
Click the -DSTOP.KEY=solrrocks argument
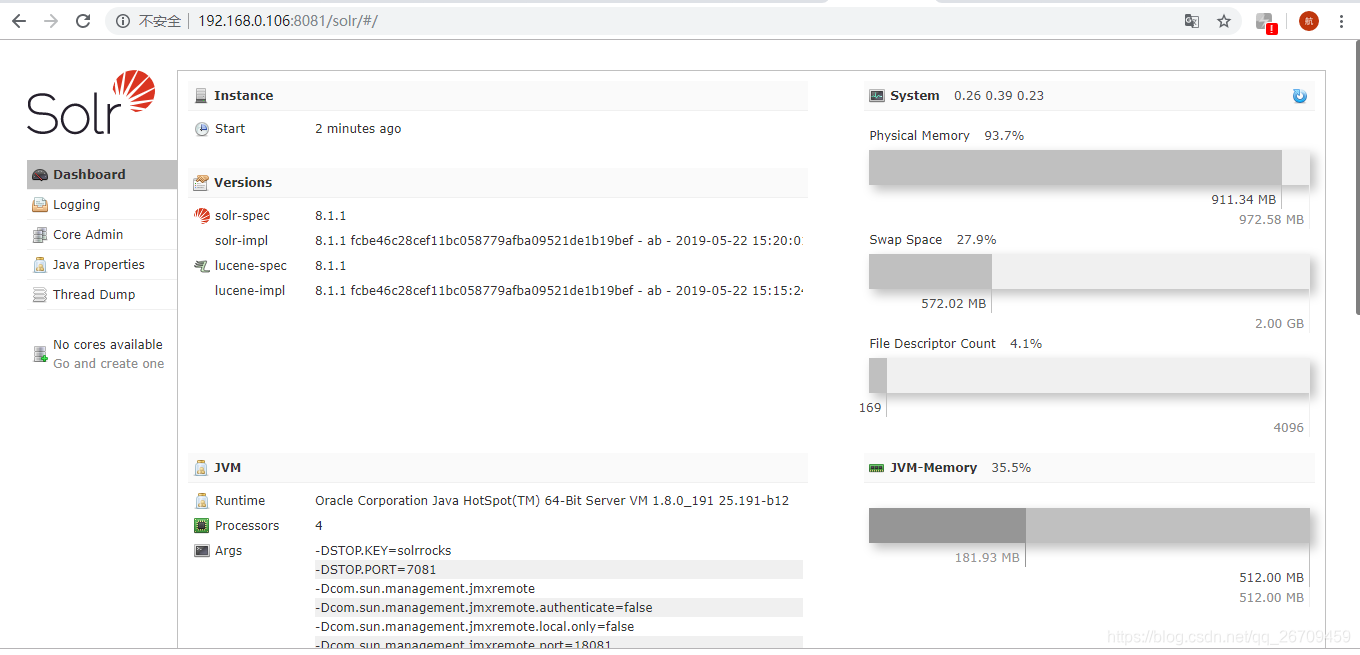pyautogui.click(x=383, y=551)
